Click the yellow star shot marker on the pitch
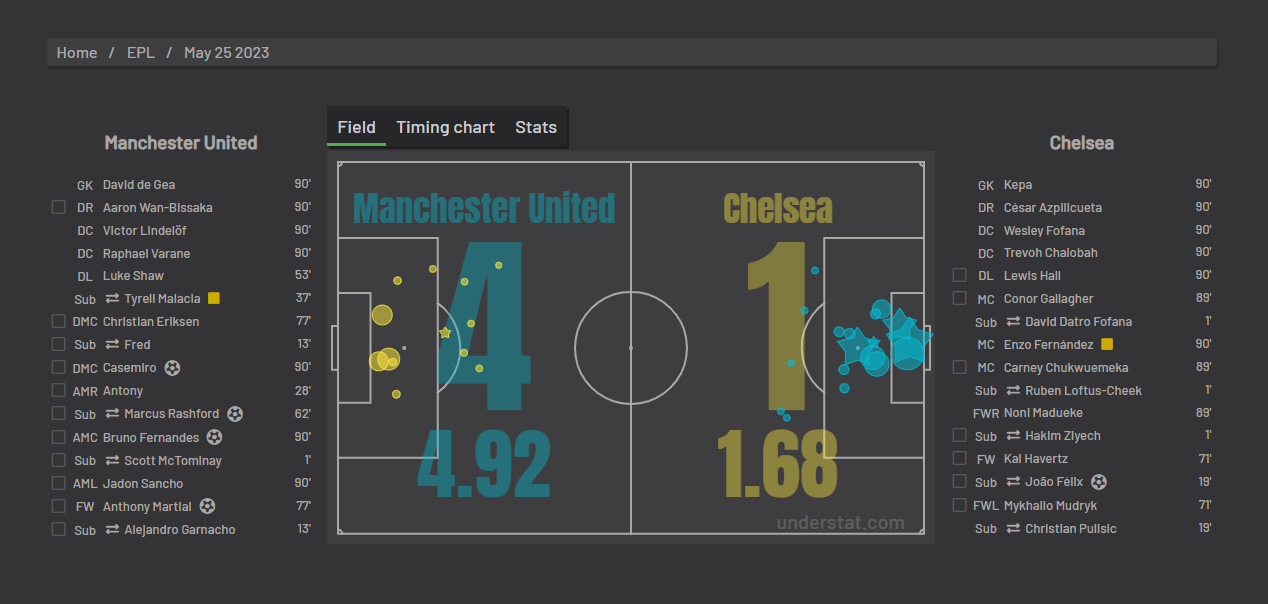The height and width of the screenshot is (604, 1268). 445,332
